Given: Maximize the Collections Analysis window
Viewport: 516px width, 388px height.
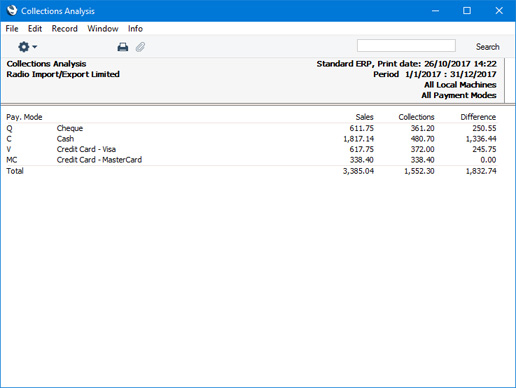Looking at the screenshot, I should click(467, 11).
